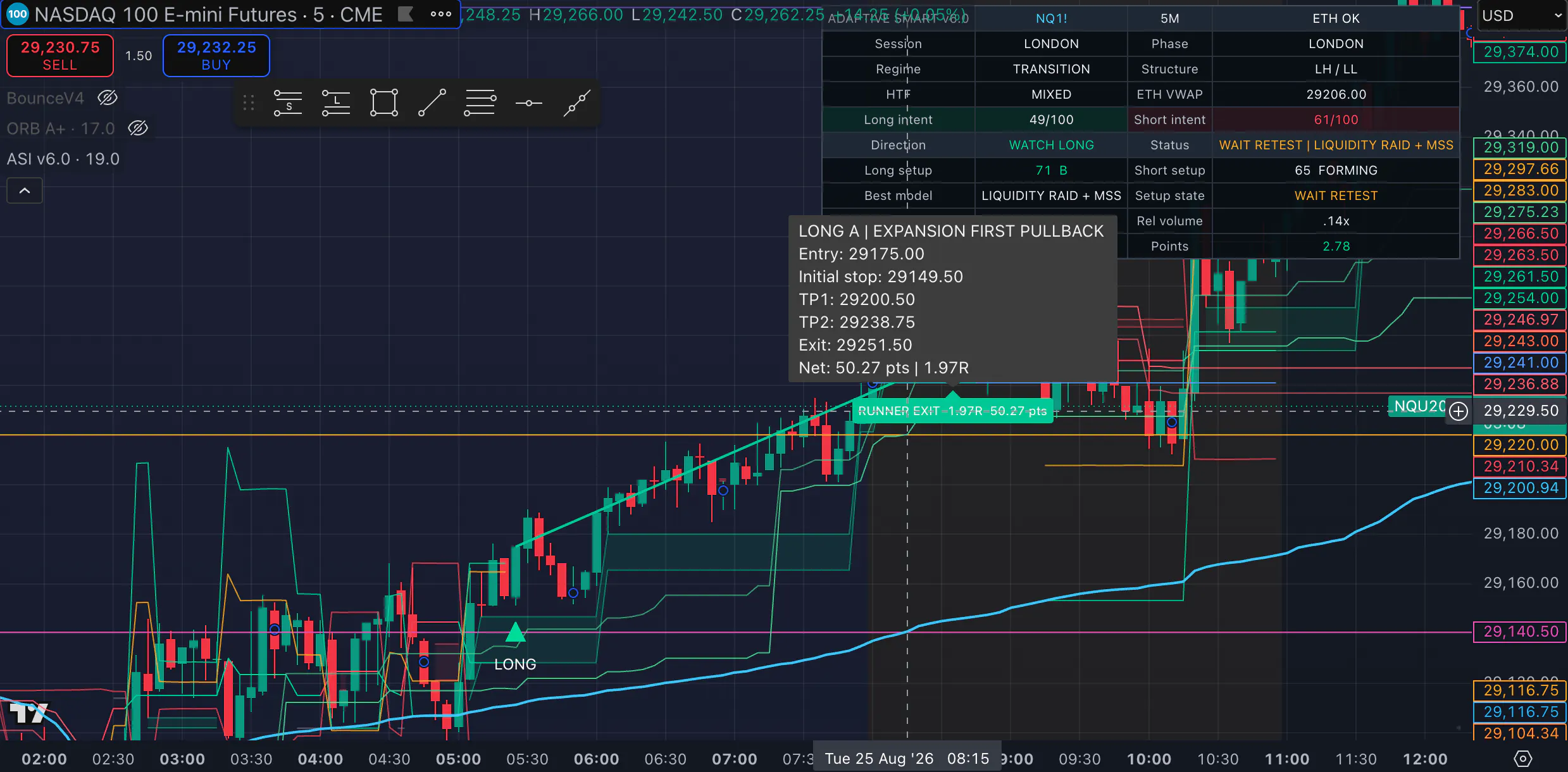Click the 05:00 time axis label

point(459,759)
